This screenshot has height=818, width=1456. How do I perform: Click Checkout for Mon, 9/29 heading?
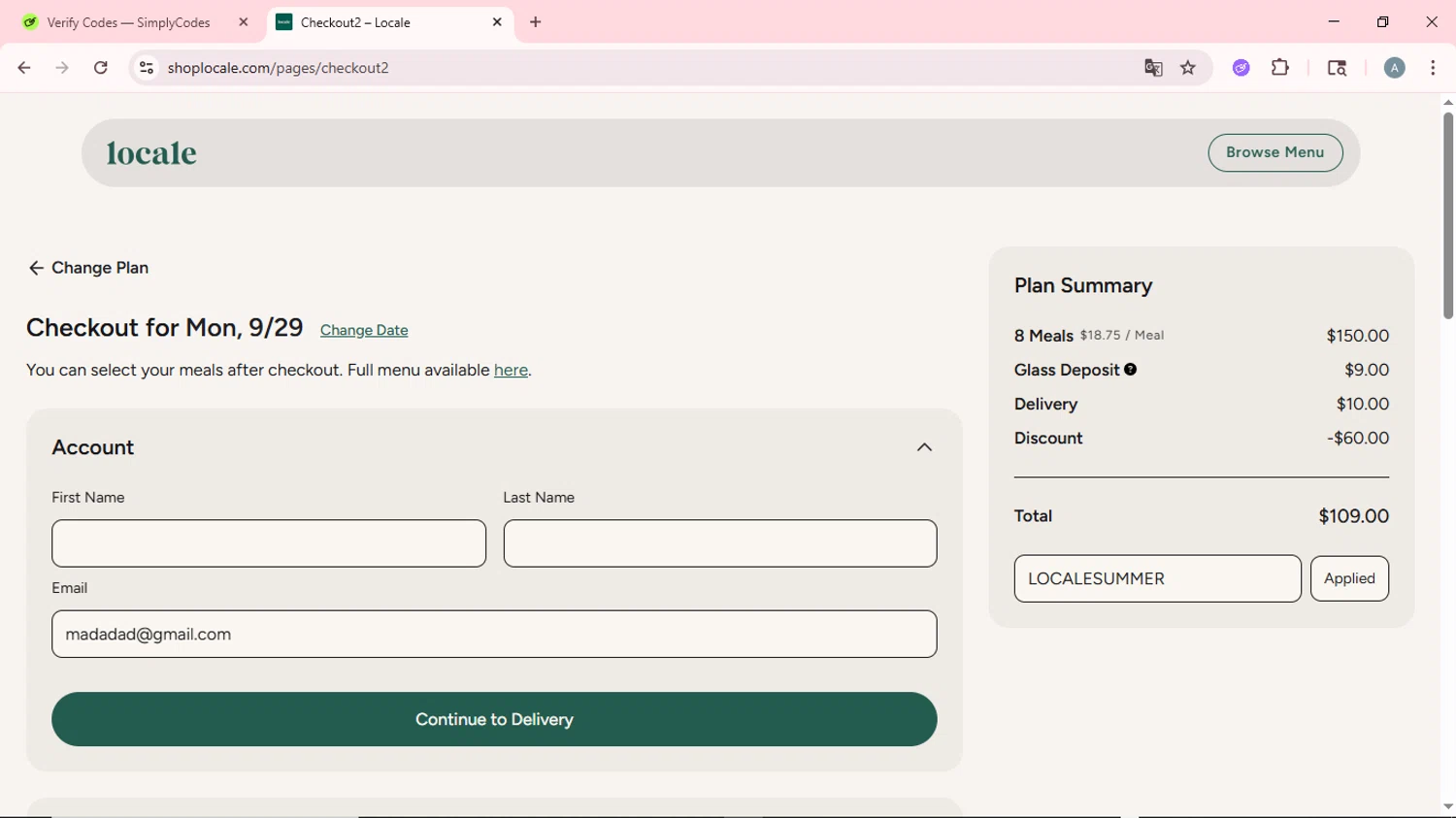(x=165, y=328)
